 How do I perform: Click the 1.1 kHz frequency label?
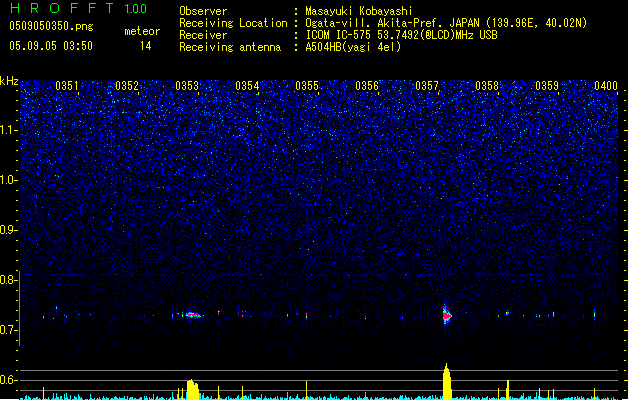pos(9,130)
